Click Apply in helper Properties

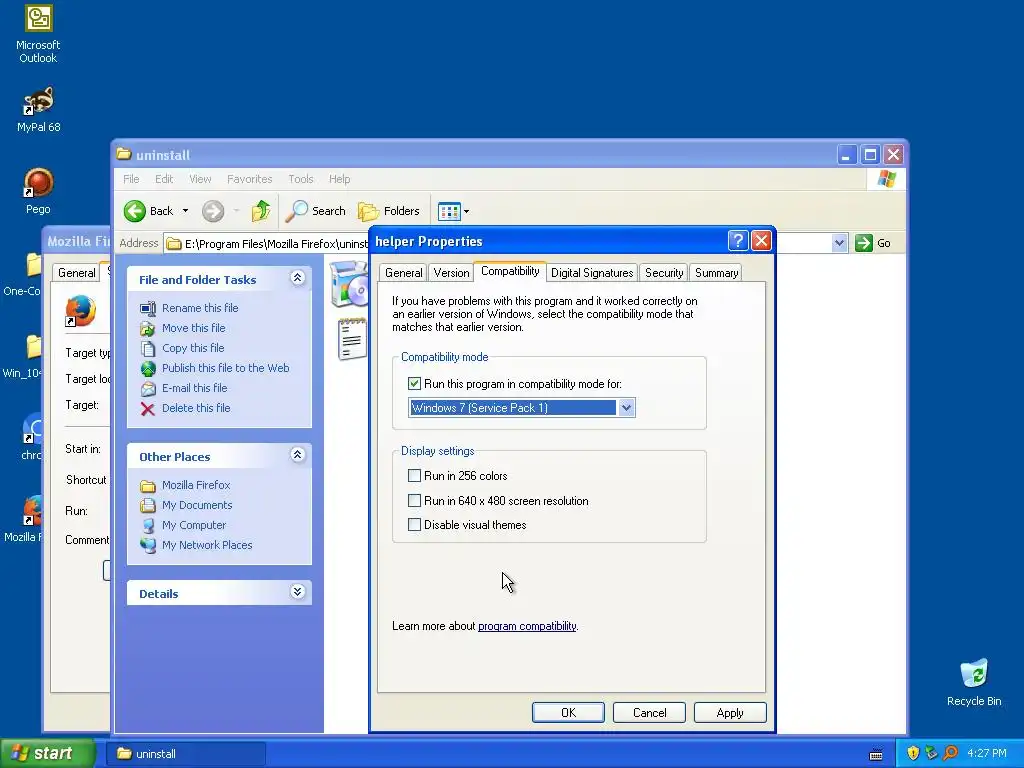pyautogui.click(x=729, y=712)
